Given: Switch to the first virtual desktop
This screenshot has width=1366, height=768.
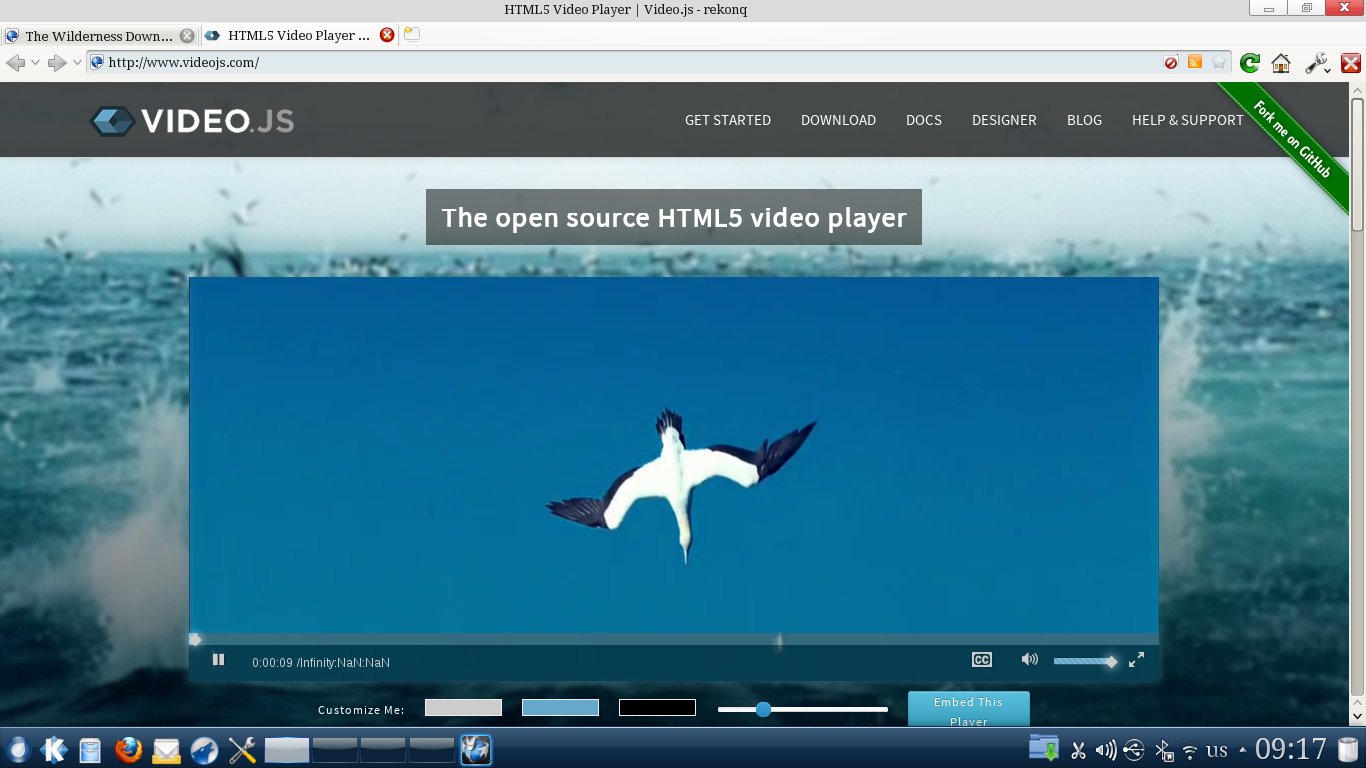Looking at the screenshot, I should click(286, 750).
